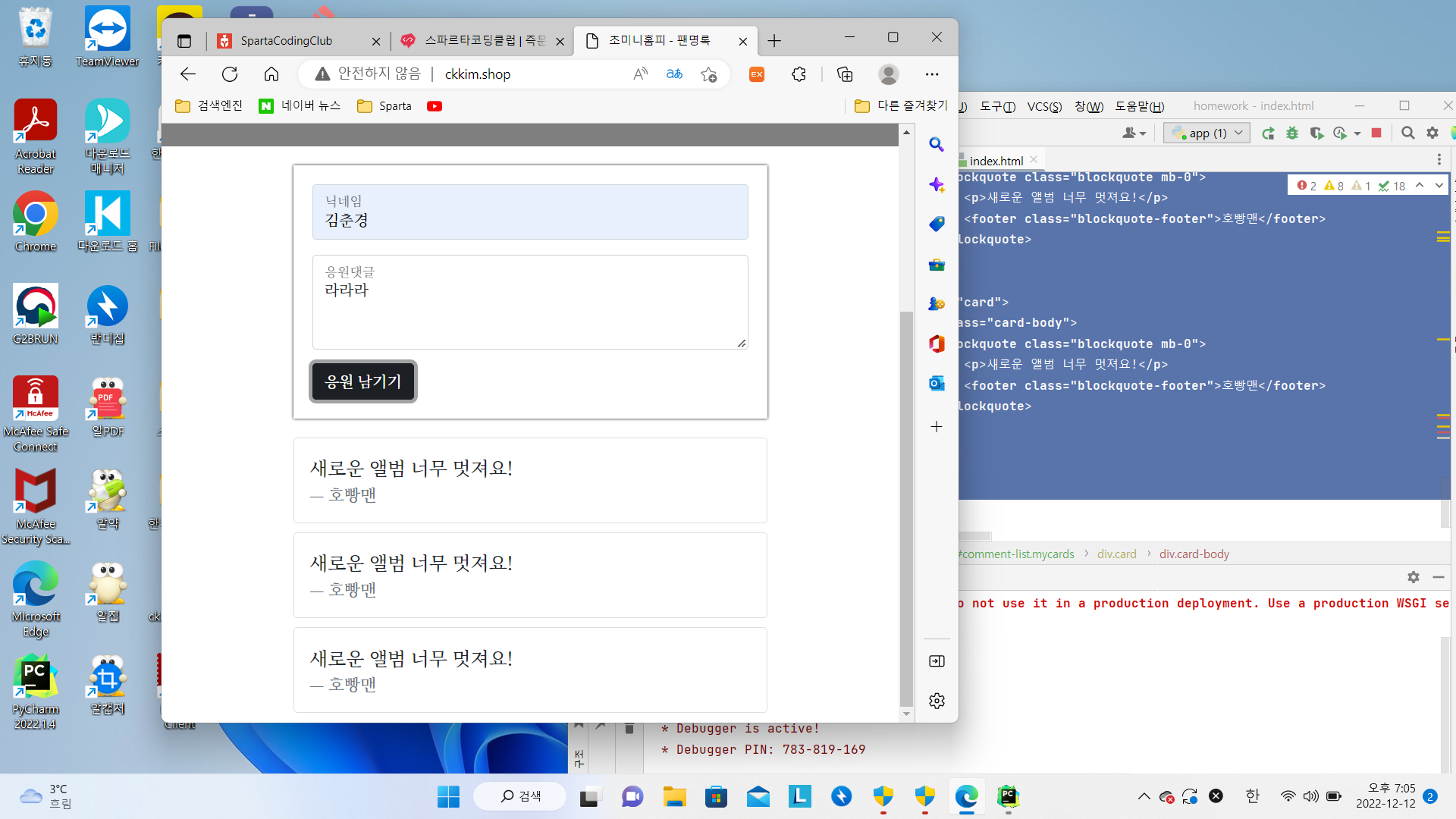Open Edge Collections icon

845,74
